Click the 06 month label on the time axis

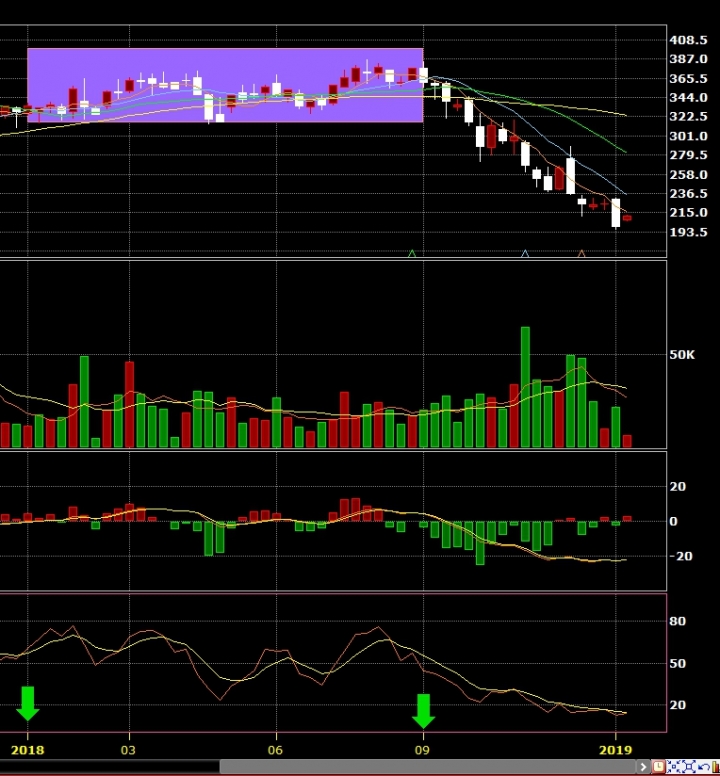pos(275,750)
